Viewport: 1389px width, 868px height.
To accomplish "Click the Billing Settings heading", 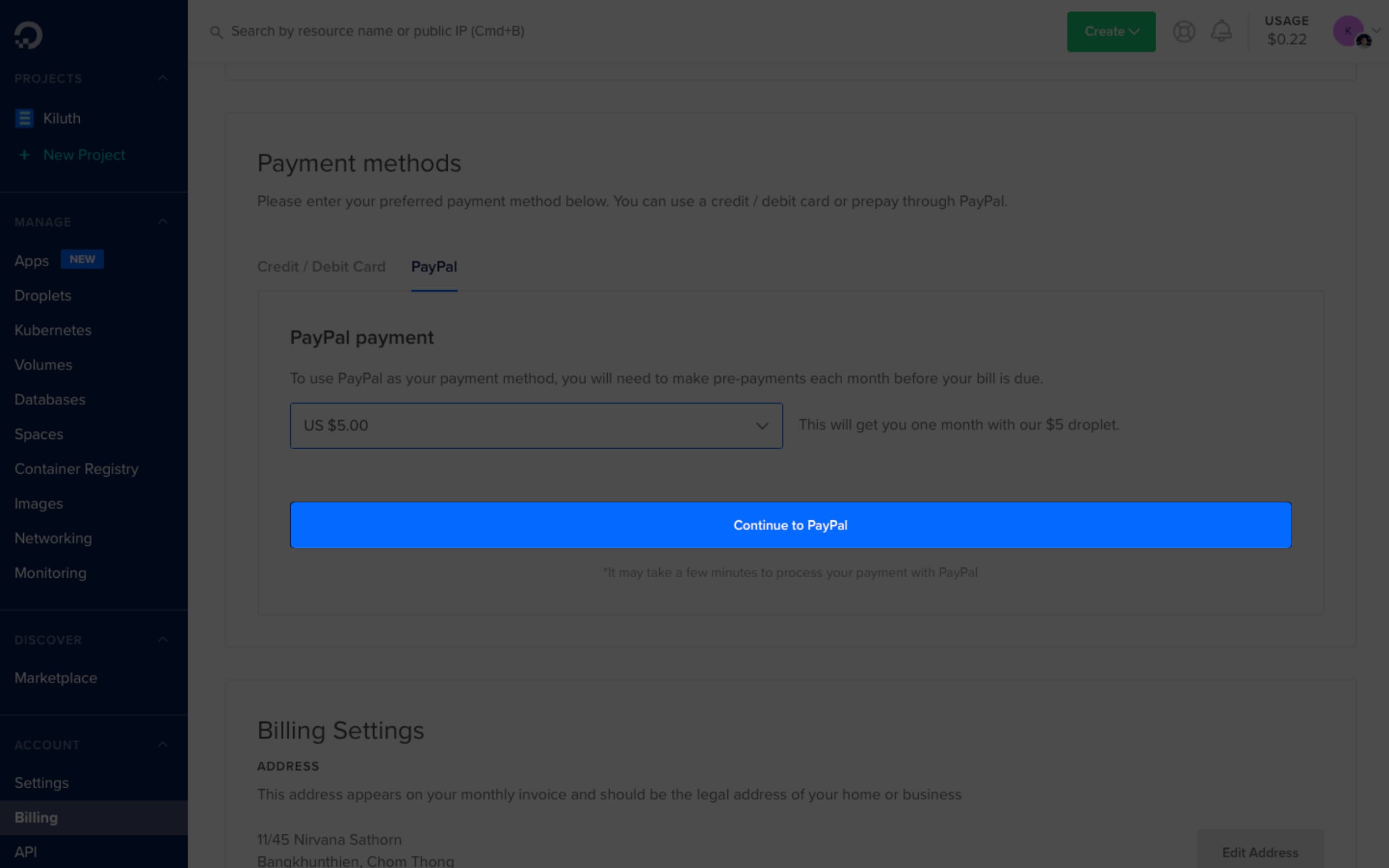I will [x=340, y=731].
